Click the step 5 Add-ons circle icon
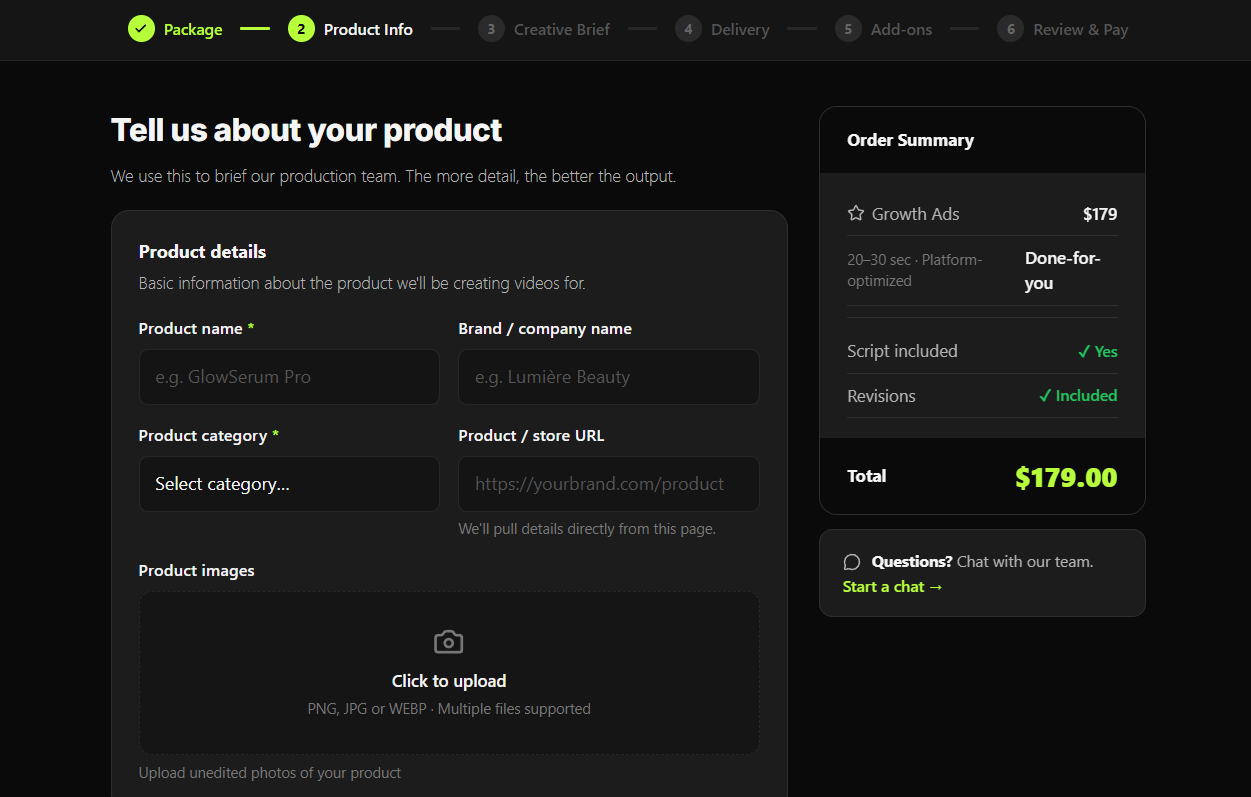Screen dimensions: 1251x797 (x=848, y=29)
